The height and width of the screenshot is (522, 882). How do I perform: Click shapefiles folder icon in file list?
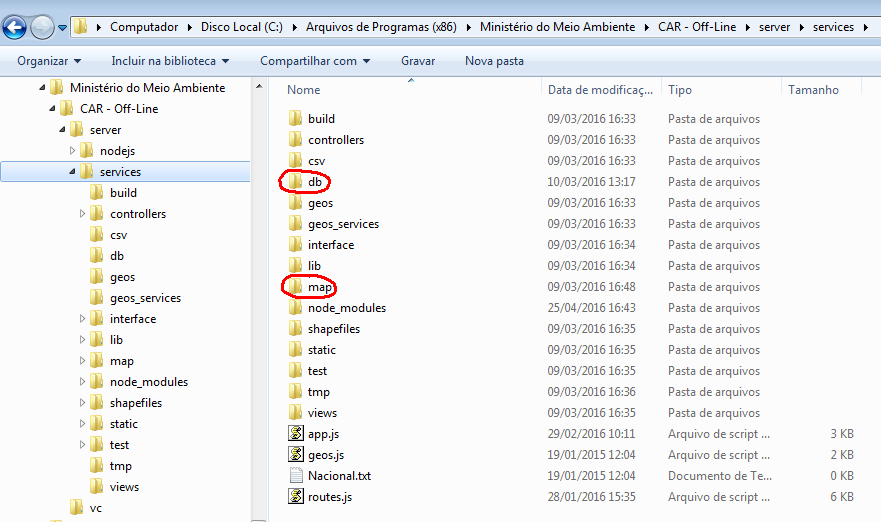[x=295, y=328]
